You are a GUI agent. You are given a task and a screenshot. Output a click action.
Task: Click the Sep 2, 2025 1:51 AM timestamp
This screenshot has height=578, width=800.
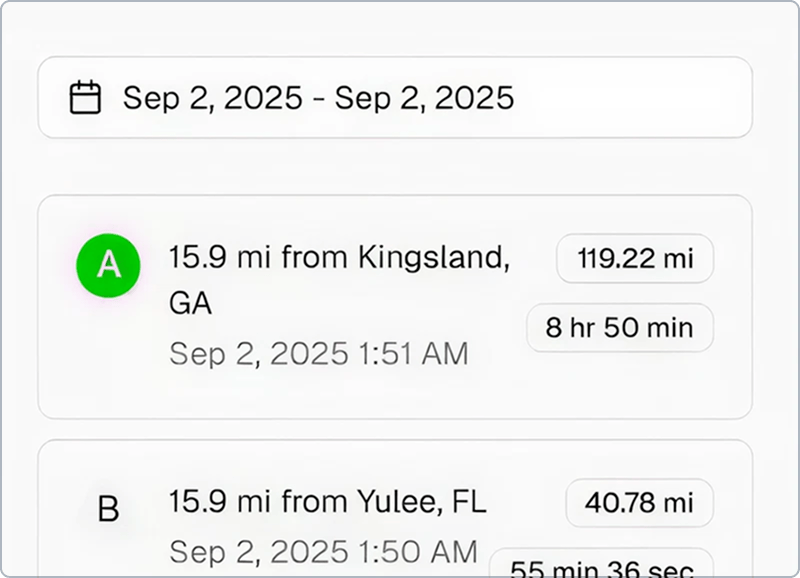click(318, 353)
